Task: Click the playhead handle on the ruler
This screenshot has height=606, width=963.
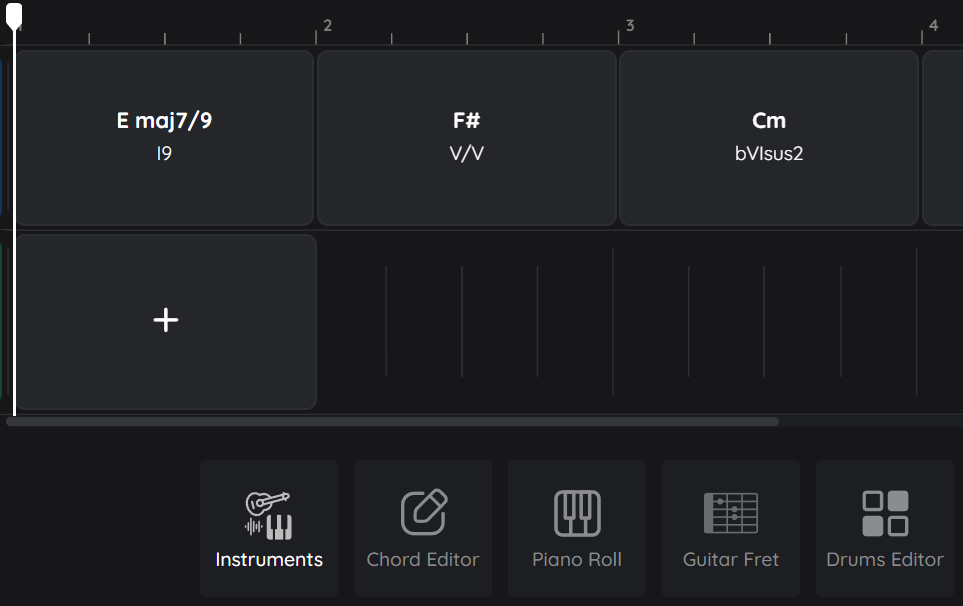Action: (x=14, y=16)
